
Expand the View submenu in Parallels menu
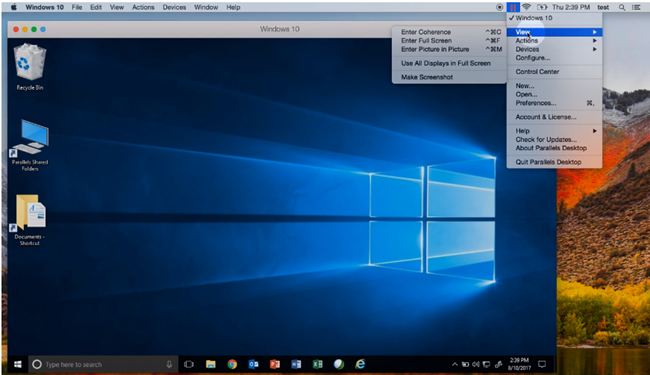[x=554, y=32]
